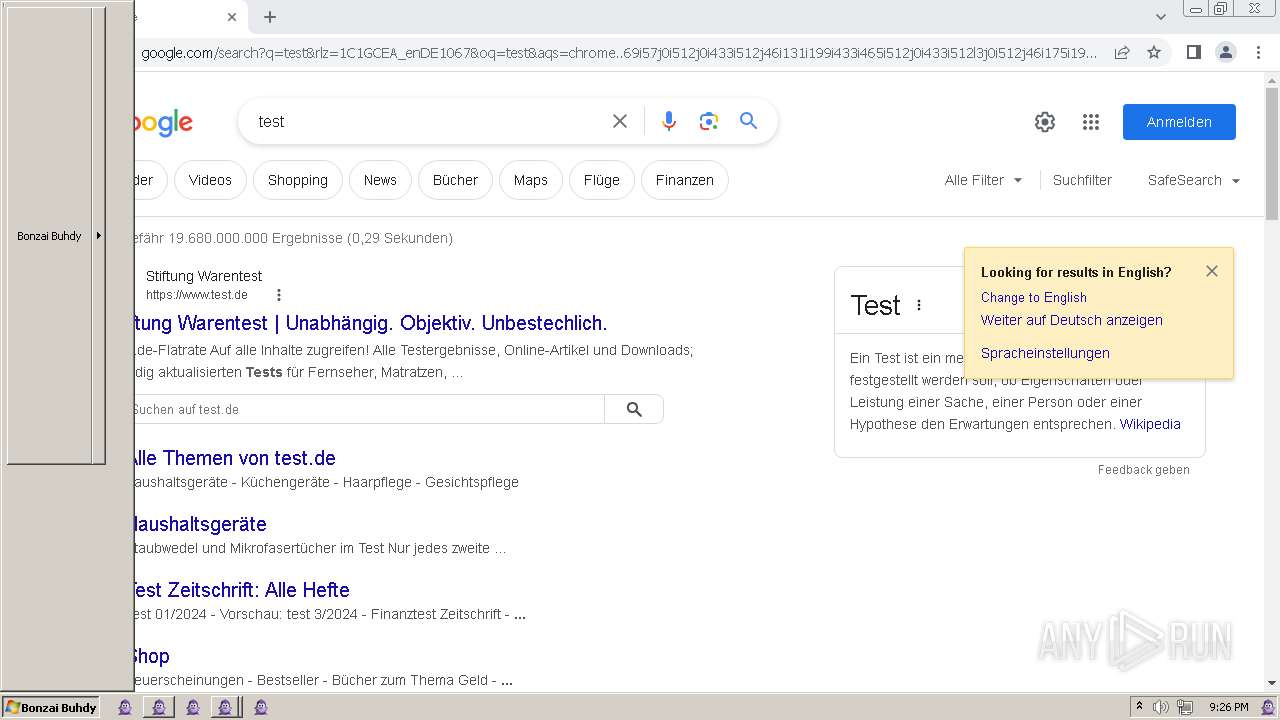The image size is (1280, 720).
Task: Close the language suggestion popup
Action: click(x=1212, y=271)
